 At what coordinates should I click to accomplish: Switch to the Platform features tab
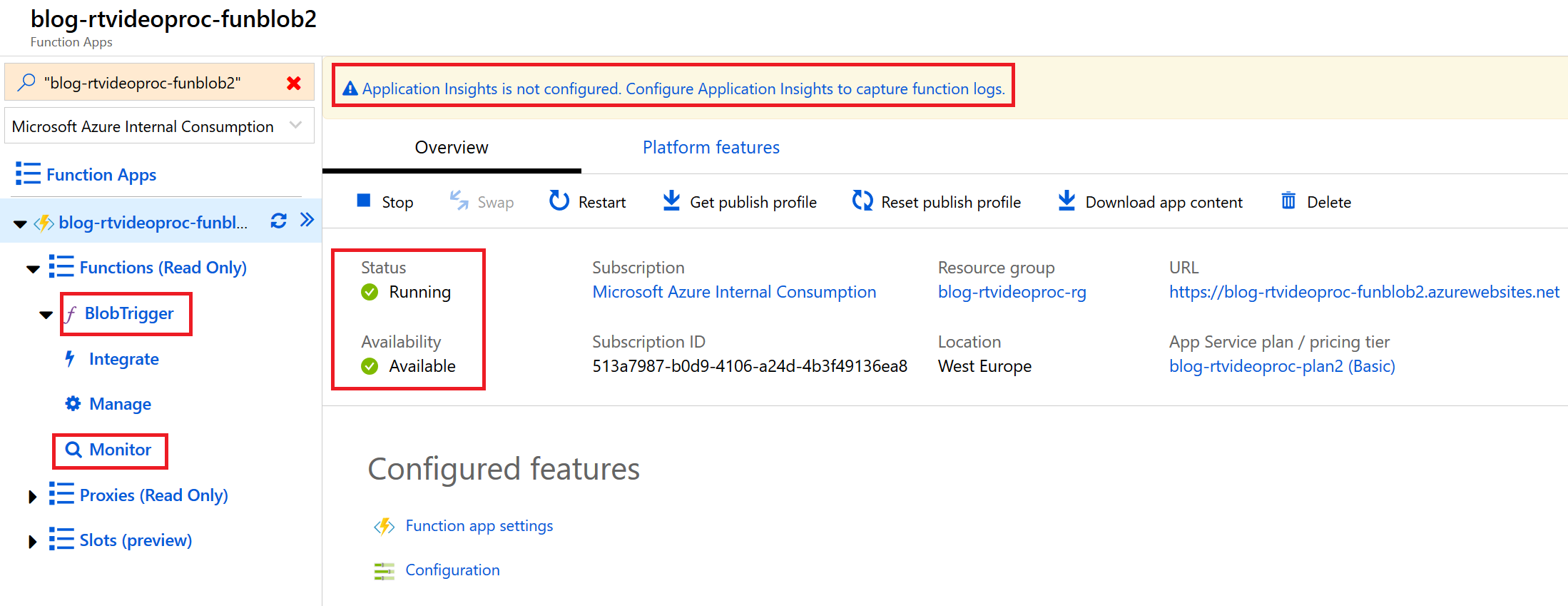(711, 148)
